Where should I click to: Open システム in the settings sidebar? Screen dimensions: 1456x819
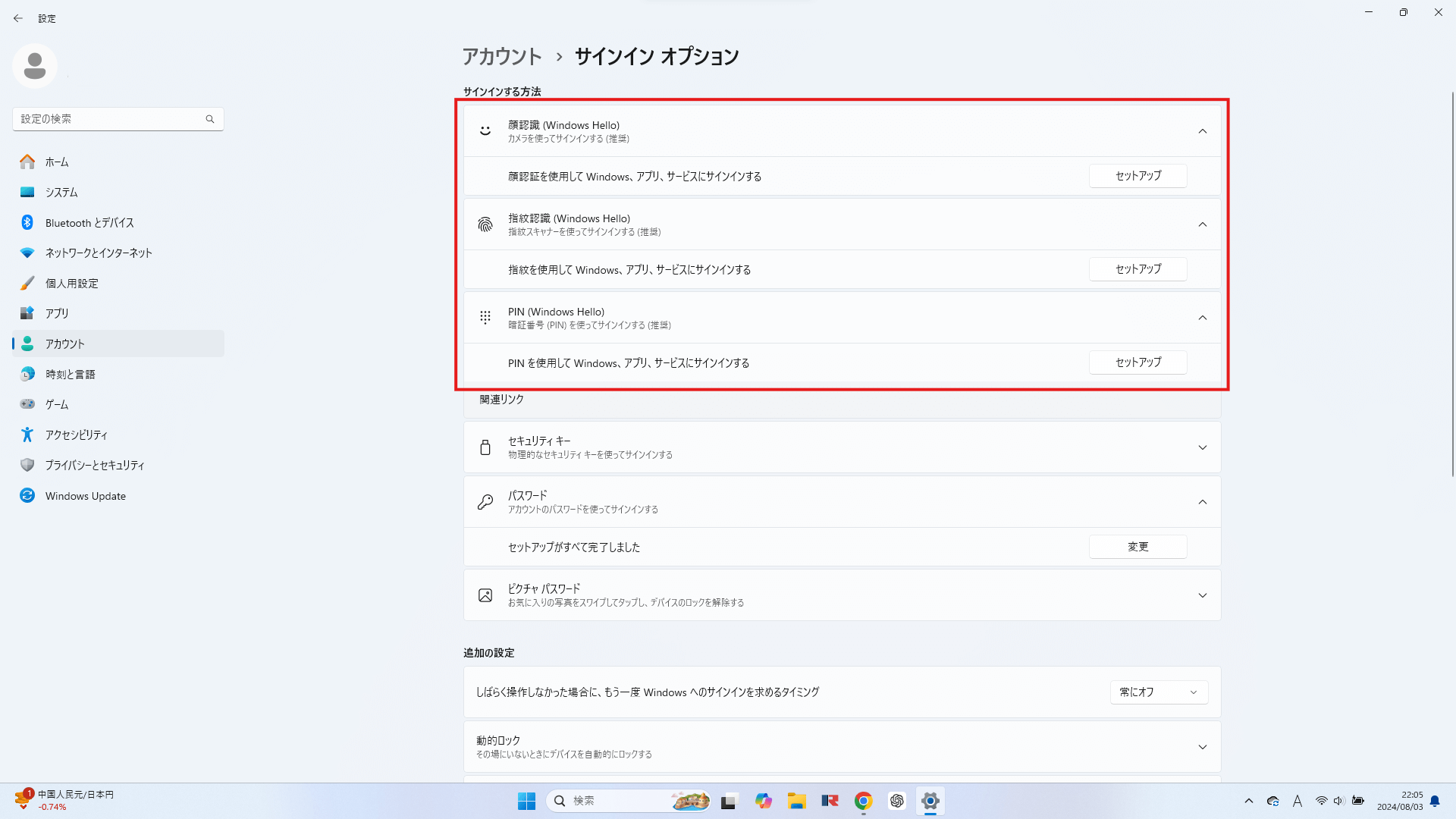click(118, 192)
